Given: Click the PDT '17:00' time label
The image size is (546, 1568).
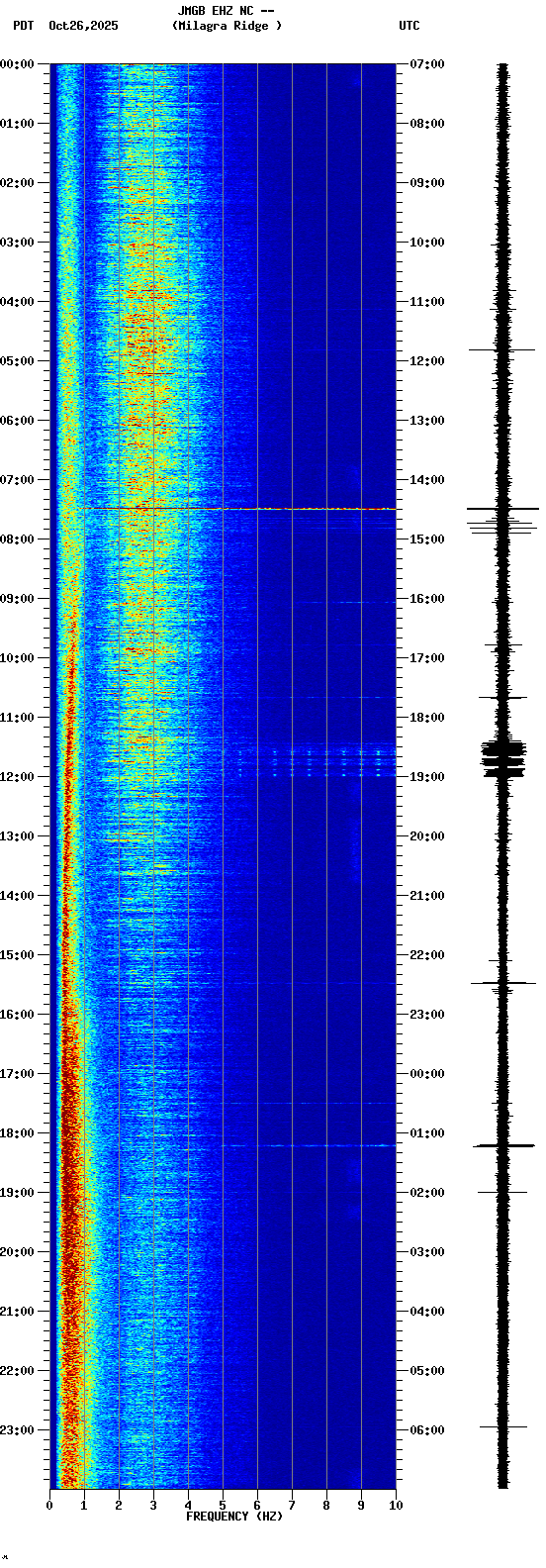Looking at the screenshot, I should point(17,1074).
